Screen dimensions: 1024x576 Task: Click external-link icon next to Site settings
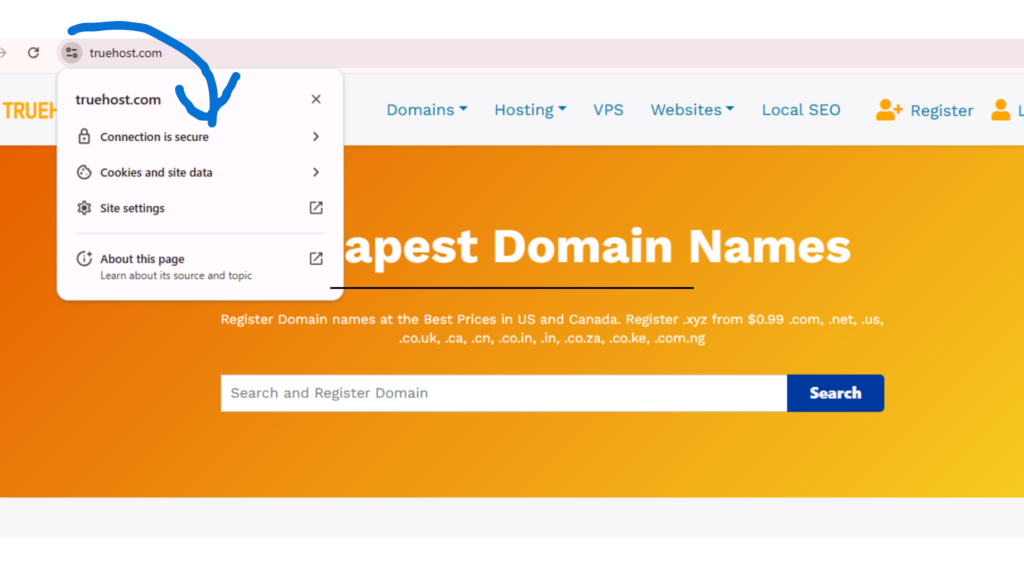click(315, 208)
